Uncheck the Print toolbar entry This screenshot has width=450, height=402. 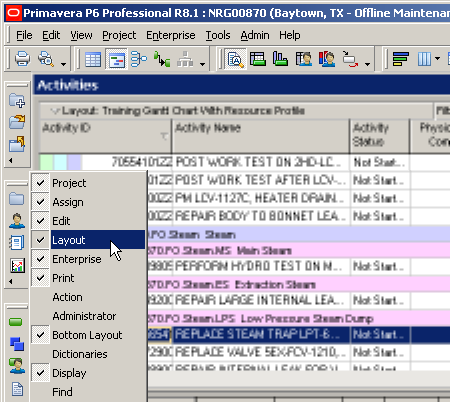88,278
